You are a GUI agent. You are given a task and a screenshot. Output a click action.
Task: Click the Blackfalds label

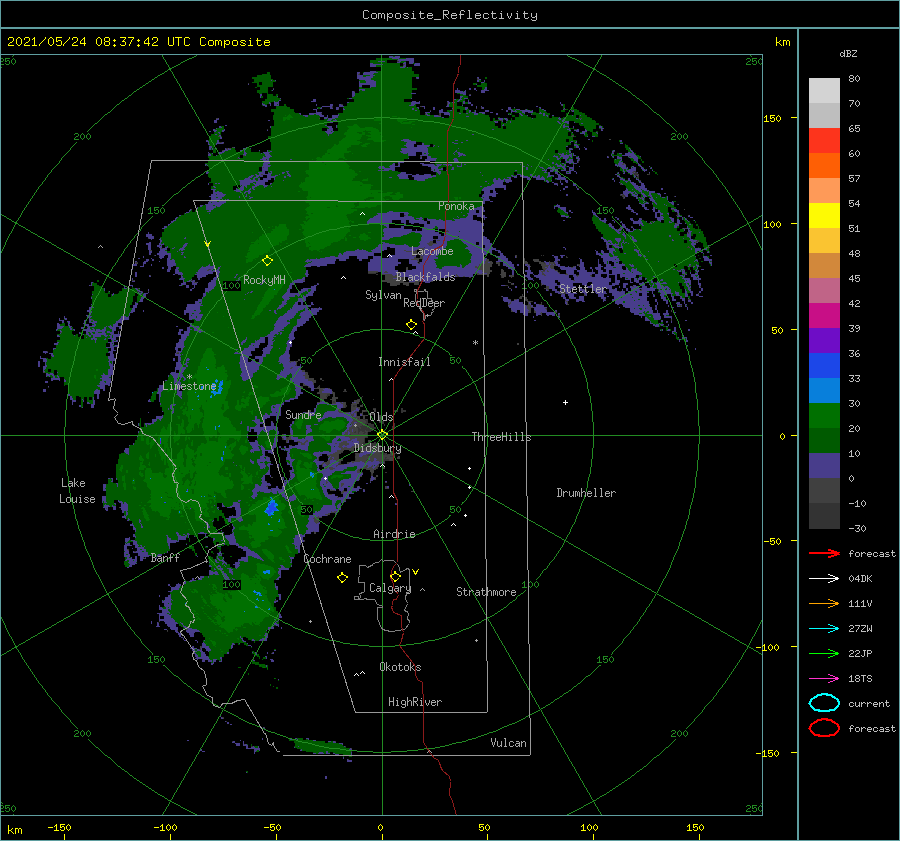pyautogui.click(x=425, y=277)
